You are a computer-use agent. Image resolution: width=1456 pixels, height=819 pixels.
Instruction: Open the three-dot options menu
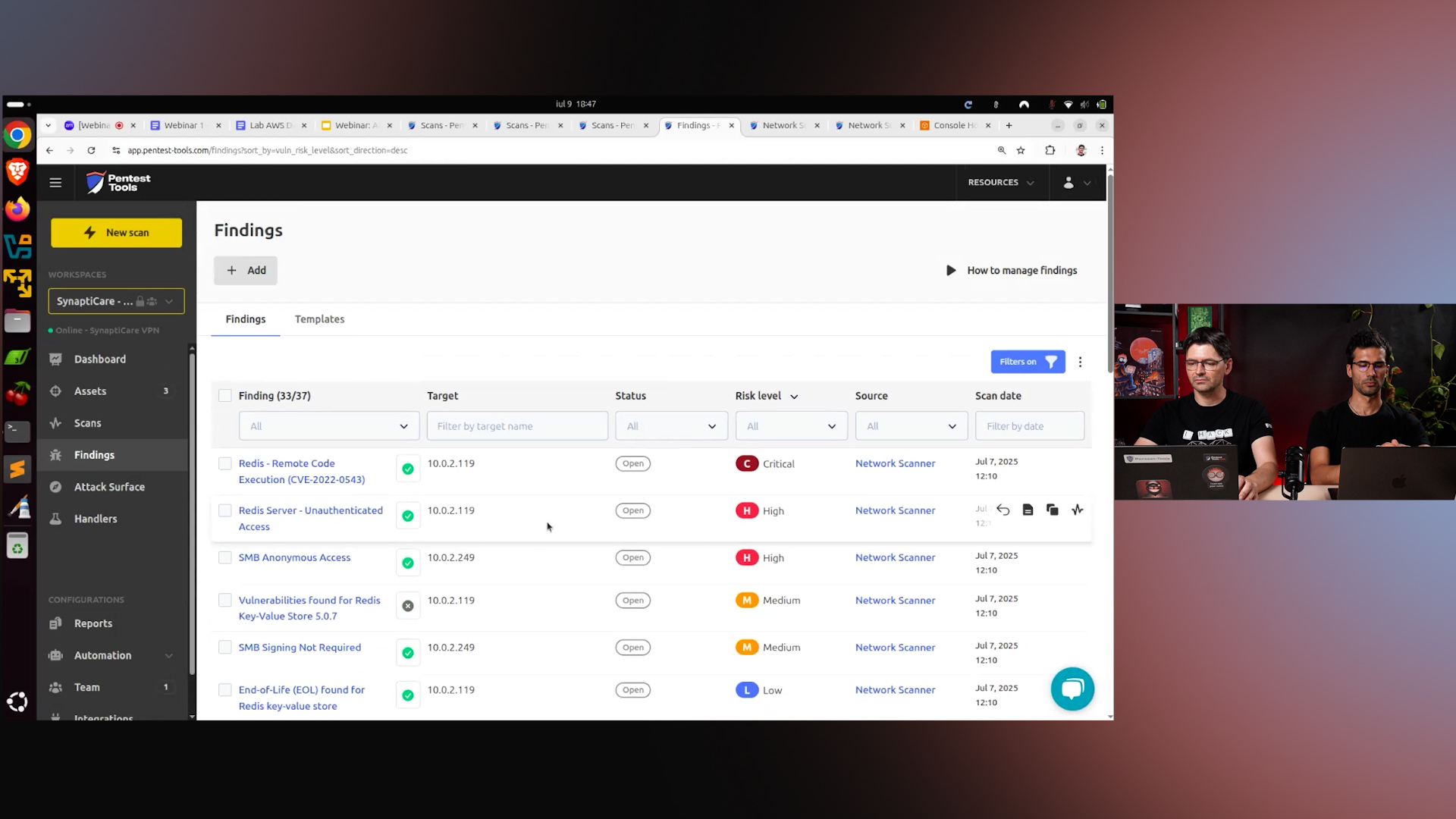[1080, 362]
